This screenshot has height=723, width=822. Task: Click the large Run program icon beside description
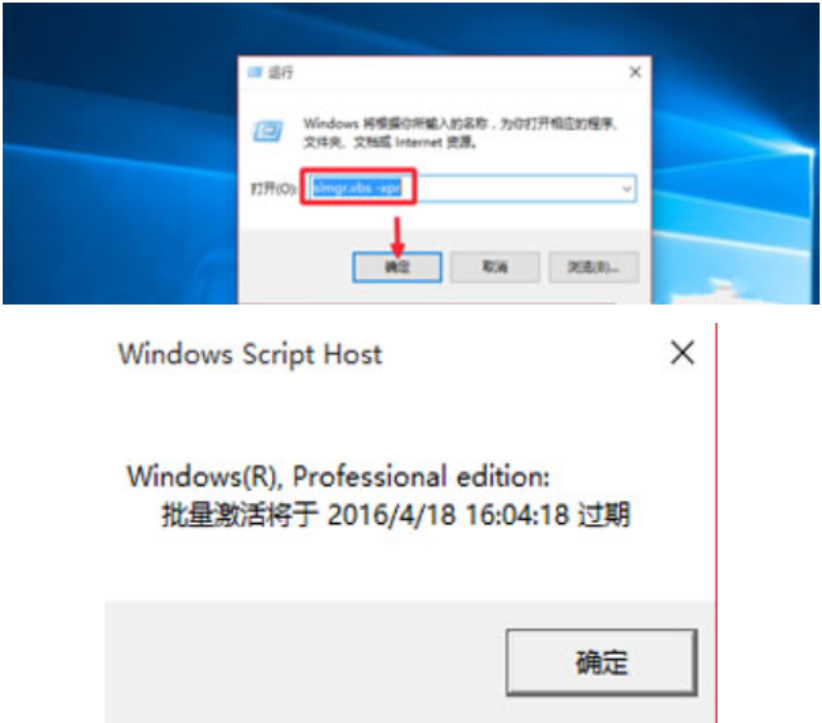click(268, 131)
